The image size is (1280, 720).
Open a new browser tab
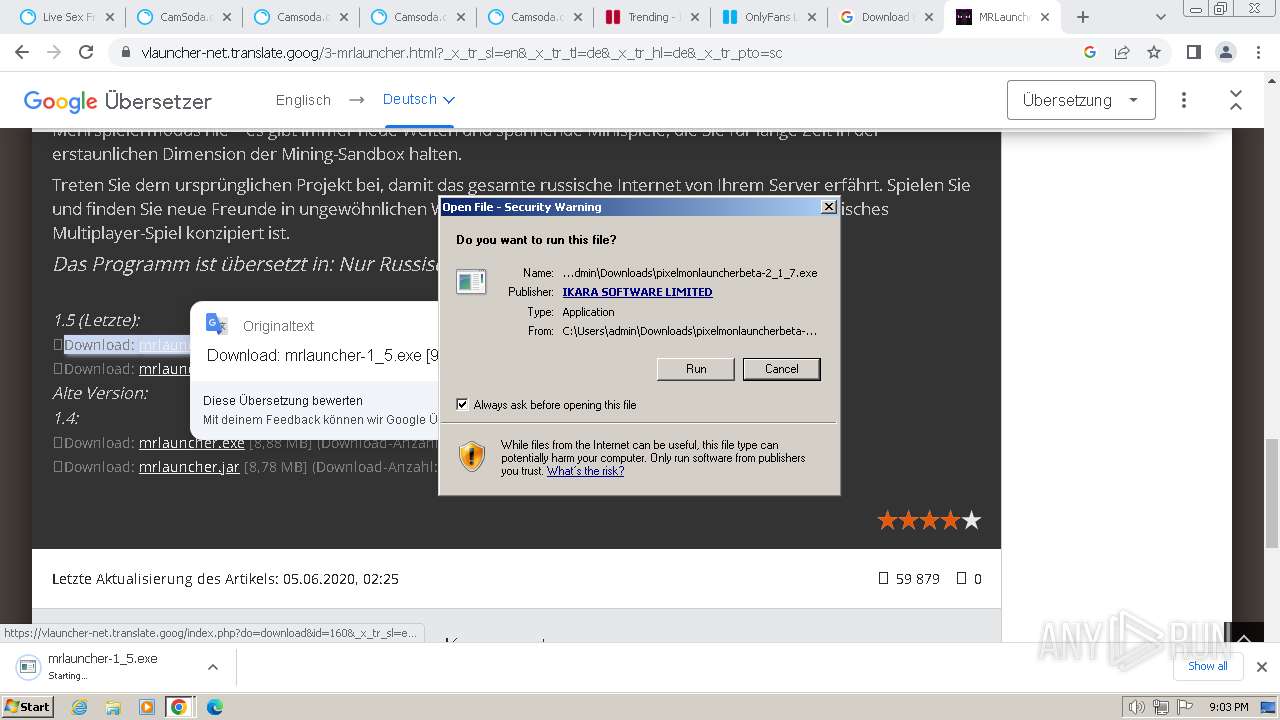1082,17
